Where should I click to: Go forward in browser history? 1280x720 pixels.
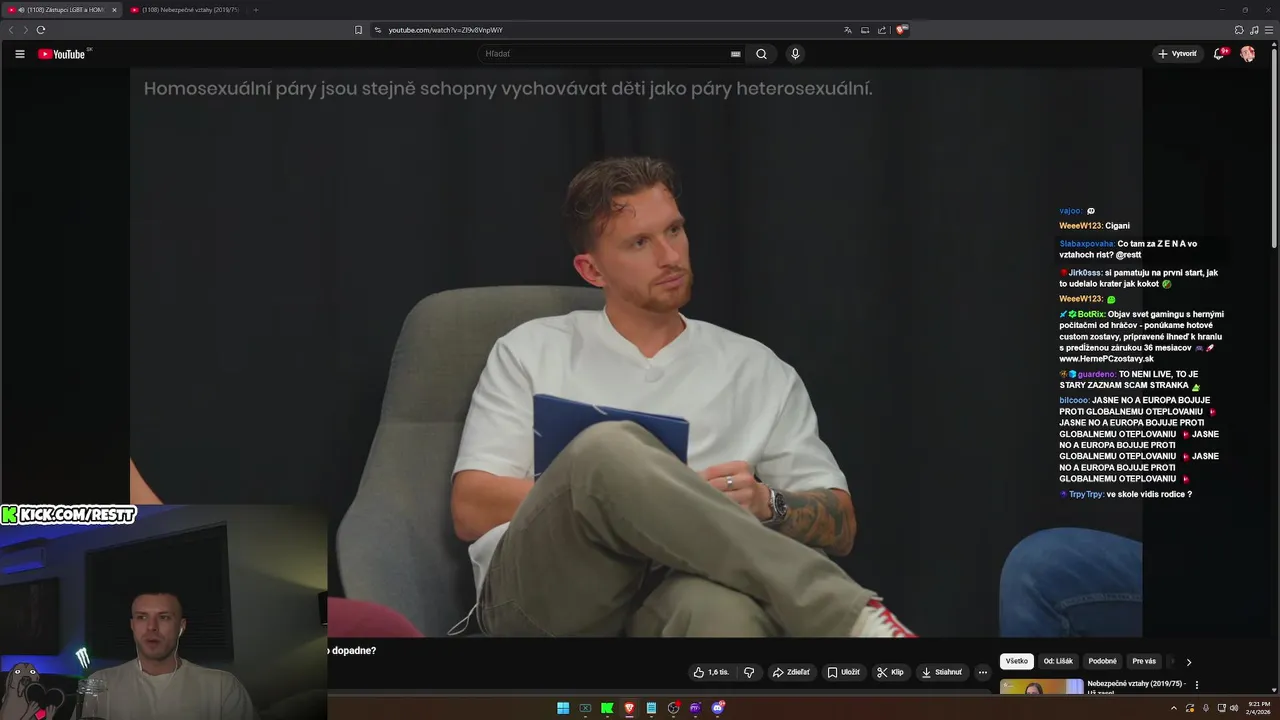[25, 30]
